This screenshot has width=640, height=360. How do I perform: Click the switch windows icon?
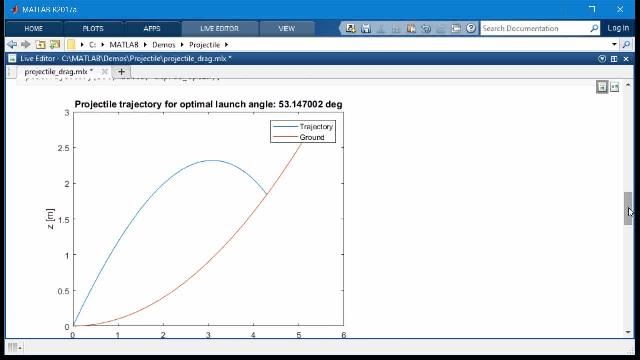[456, 28]
